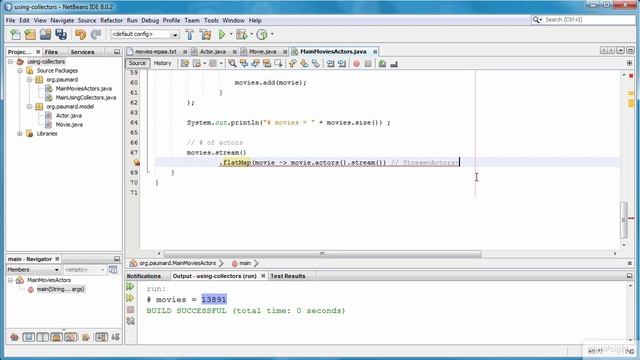Image resolution: width=640 pixels, height=360 pixels.
Task: Click the editor Last Edit icon
Action: click(x=185, y=64)
